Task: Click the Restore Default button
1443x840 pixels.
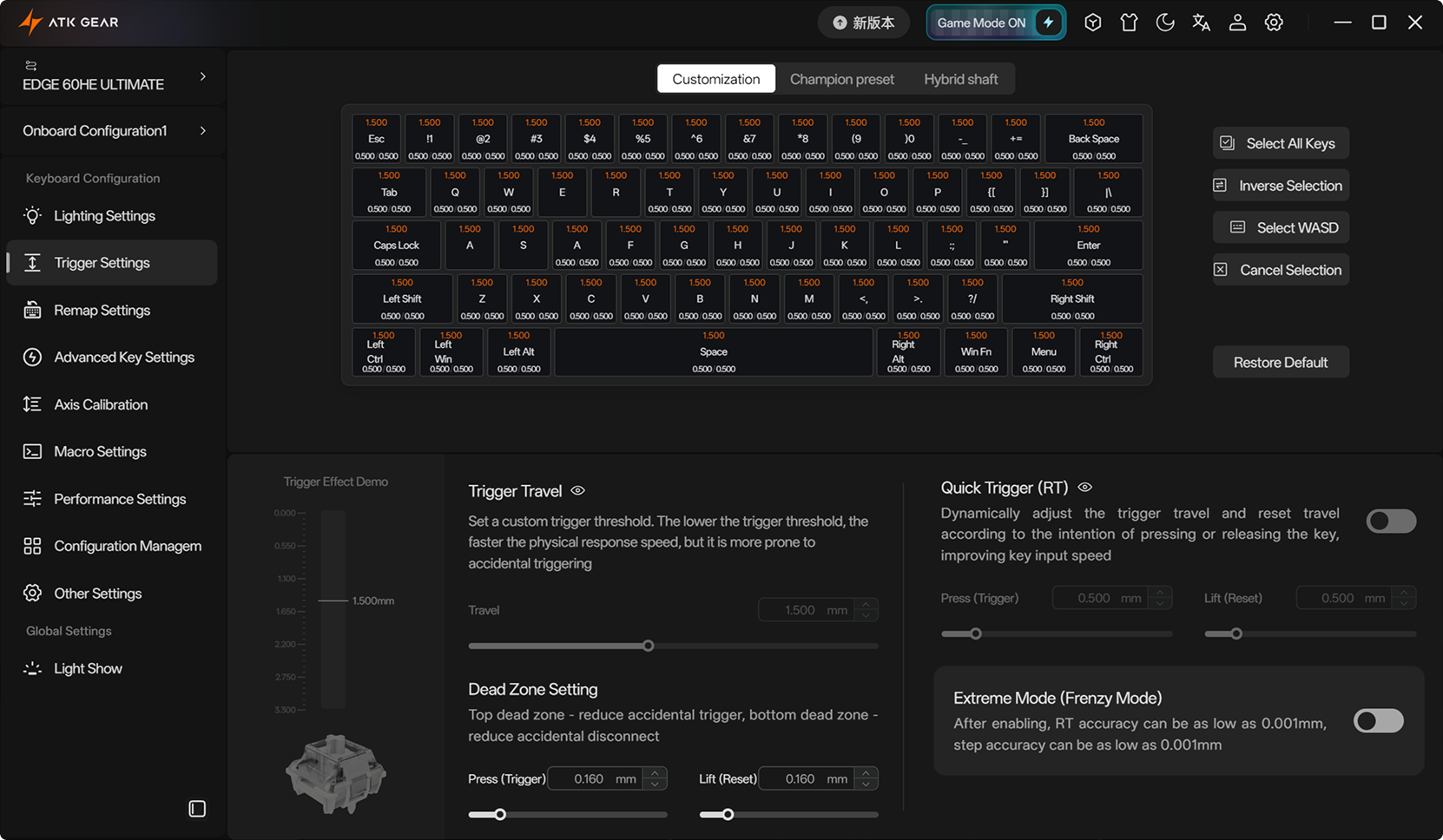Action: 1280,363
